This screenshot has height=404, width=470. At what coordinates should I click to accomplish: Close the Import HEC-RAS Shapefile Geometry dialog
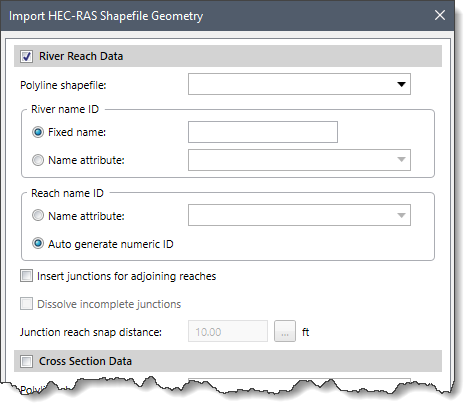[440, 15]
